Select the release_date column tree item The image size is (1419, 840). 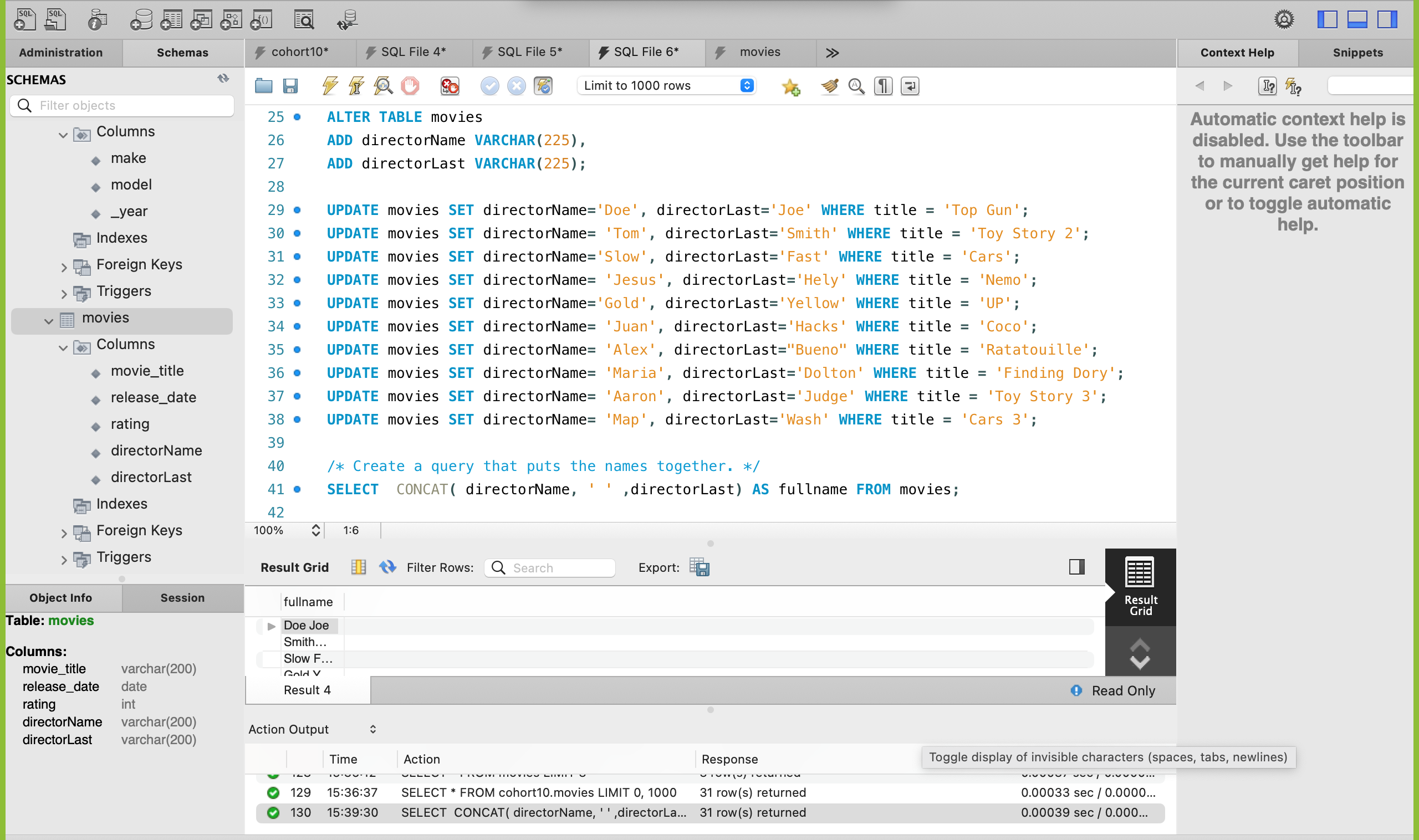click(153, 397)
